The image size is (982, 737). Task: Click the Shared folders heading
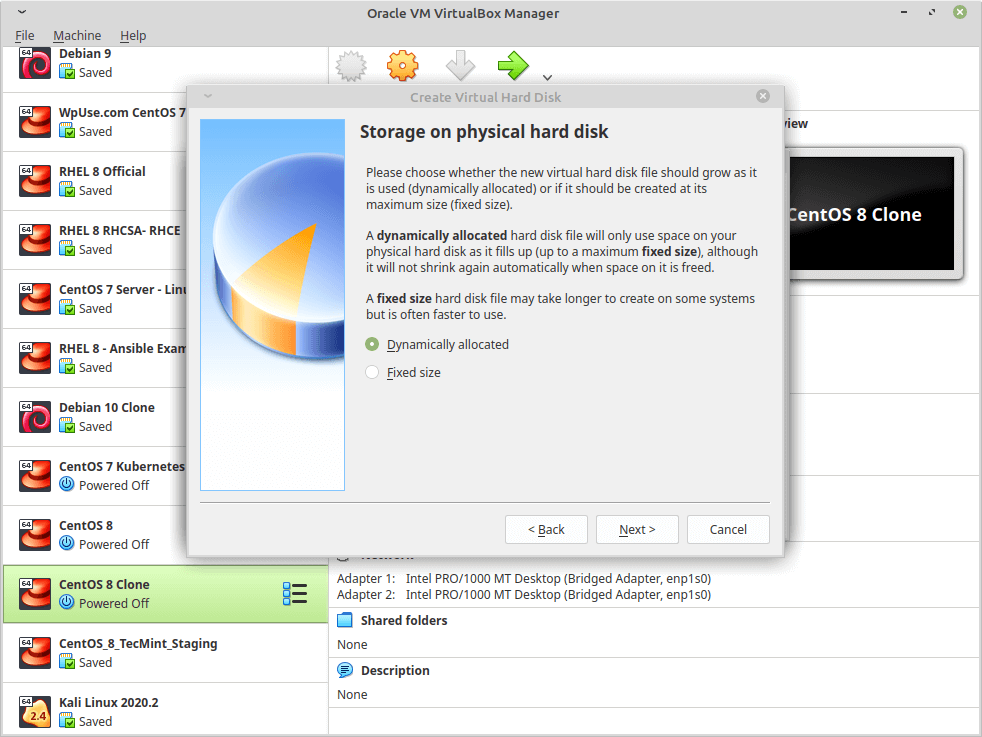pyautogui.click(x=404, y=621)
